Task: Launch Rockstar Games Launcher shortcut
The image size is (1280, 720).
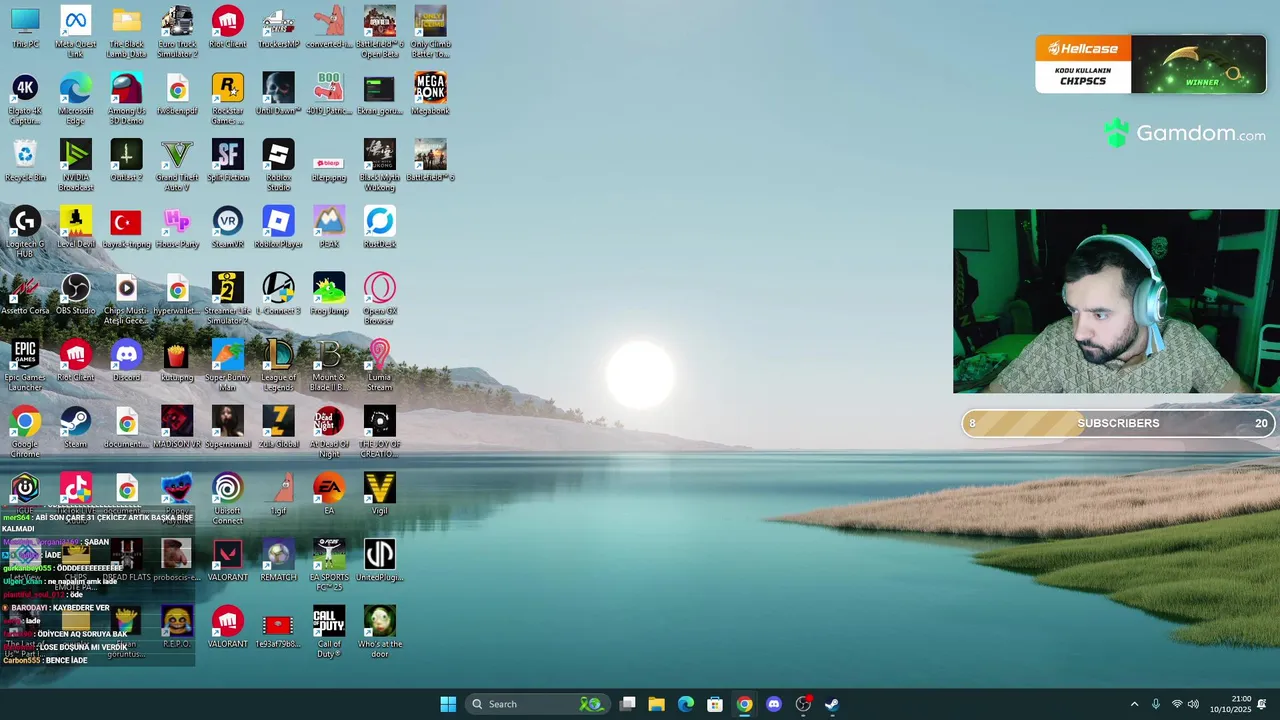Action: pos(228,98)
